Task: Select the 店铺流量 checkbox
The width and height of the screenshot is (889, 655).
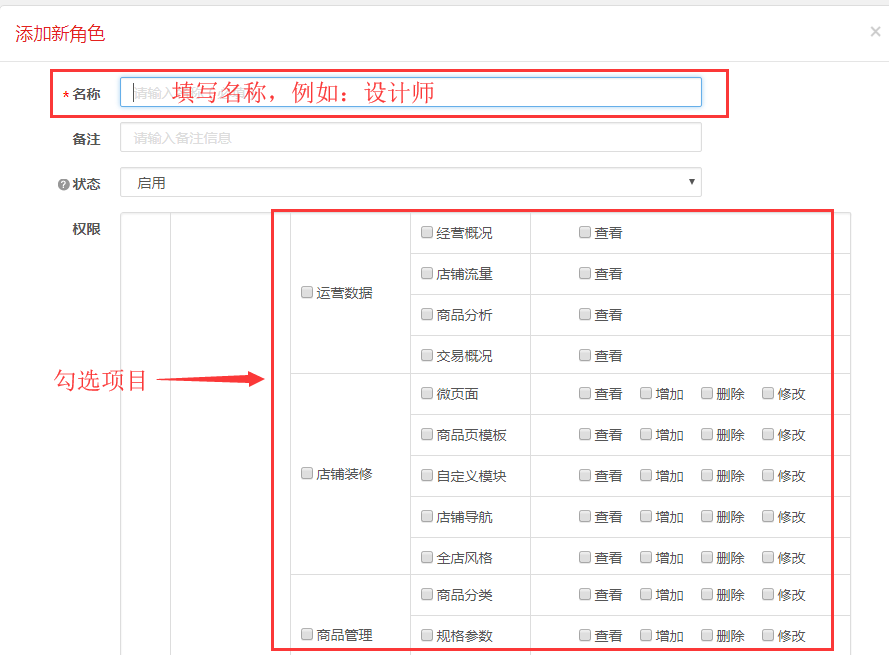Action: (x=427, y=273)
